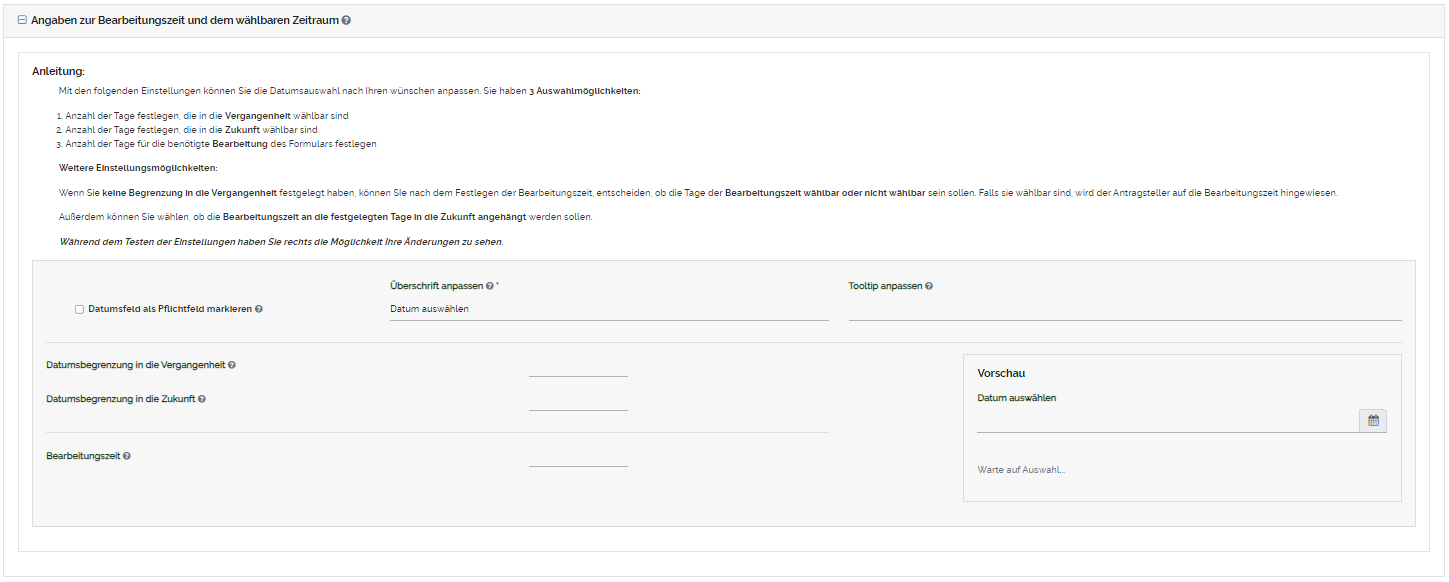Show help icon beside 'Bearbeitungszeit'

coord(127,456)
